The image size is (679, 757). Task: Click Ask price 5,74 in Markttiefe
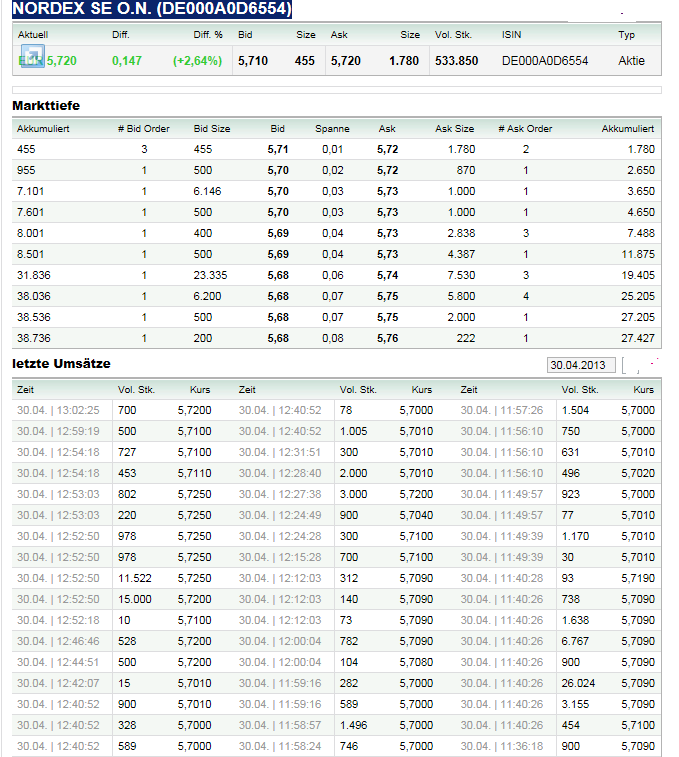point(387,276)
